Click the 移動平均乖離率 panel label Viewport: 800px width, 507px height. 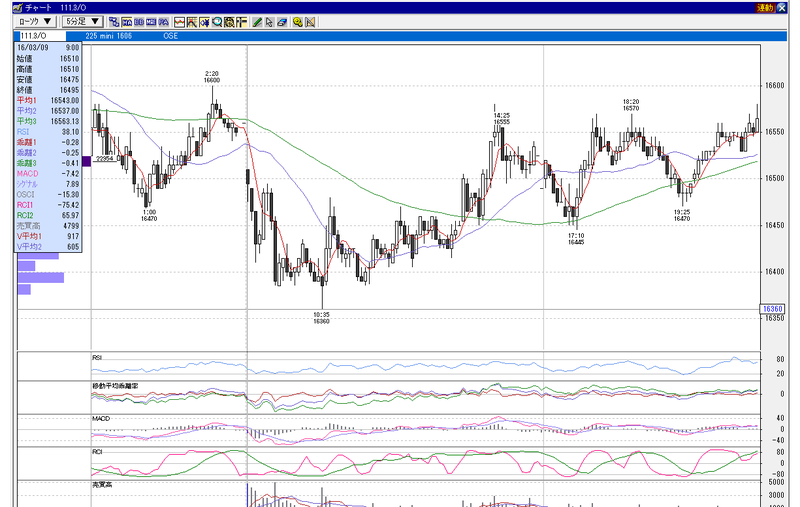113,386
